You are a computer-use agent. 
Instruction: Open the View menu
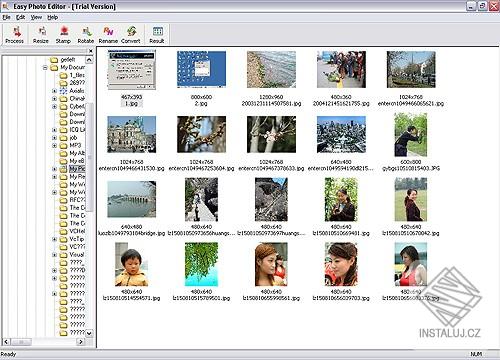36,17
